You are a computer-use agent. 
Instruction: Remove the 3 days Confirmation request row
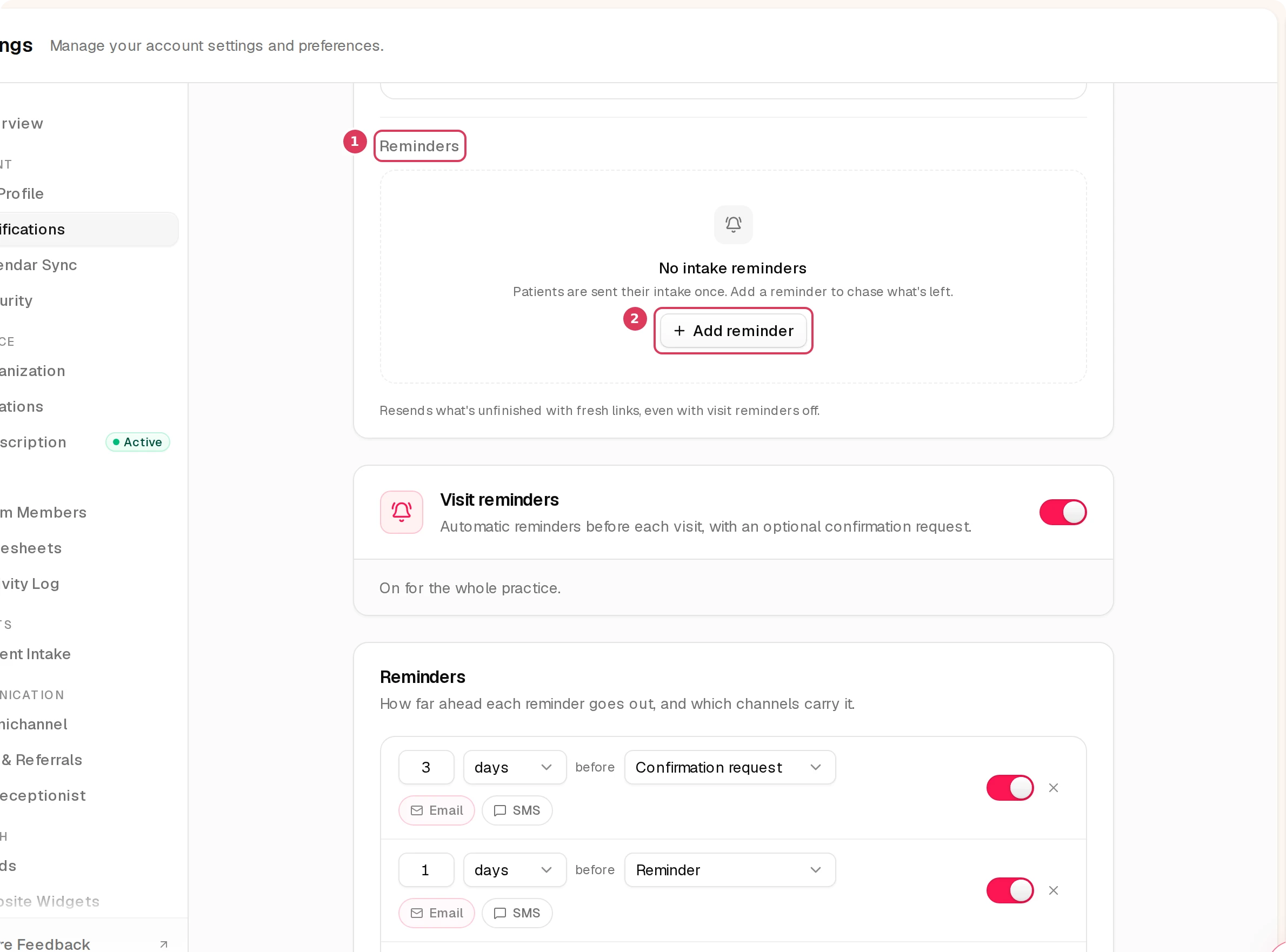point(1052,787)
